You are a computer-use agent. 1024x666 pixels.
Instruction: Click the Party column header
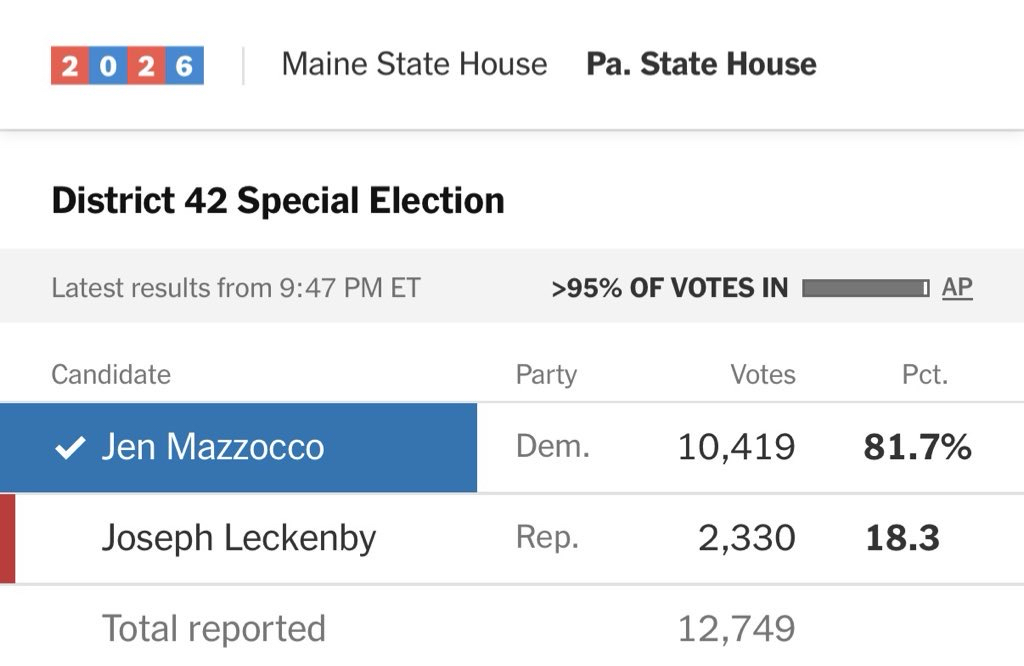tap(546, 375)
